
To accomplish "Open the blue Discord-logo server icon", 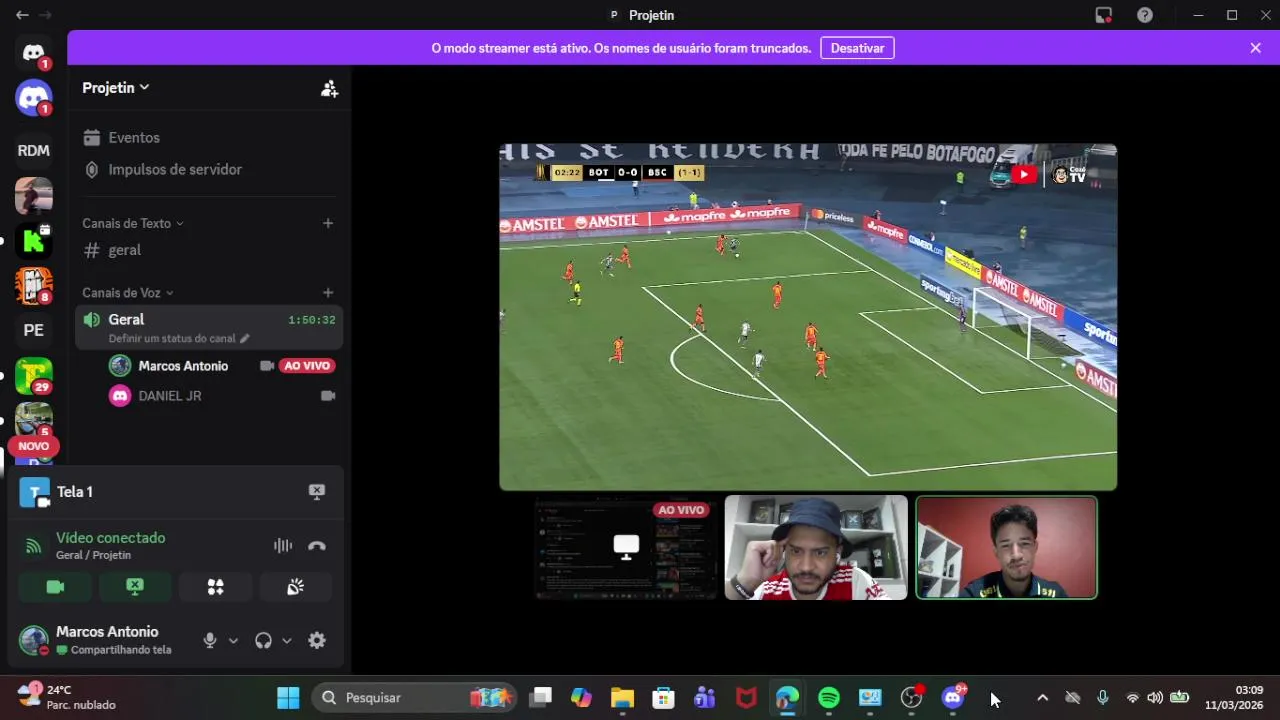I will tap(33, 98).
